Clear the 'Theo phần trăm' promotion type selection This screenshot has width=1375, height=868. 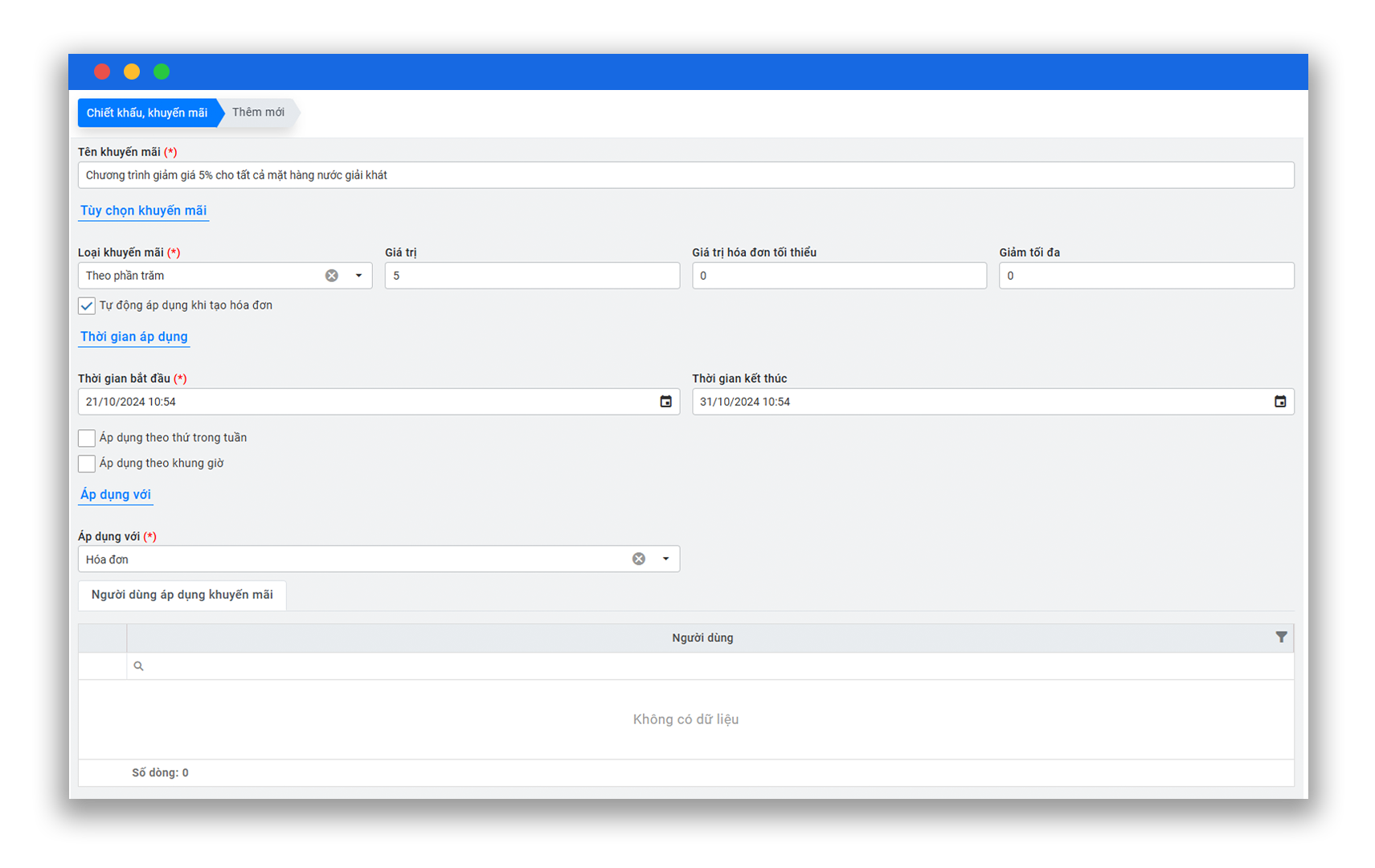pyautogui.click(x=331, y=276)
